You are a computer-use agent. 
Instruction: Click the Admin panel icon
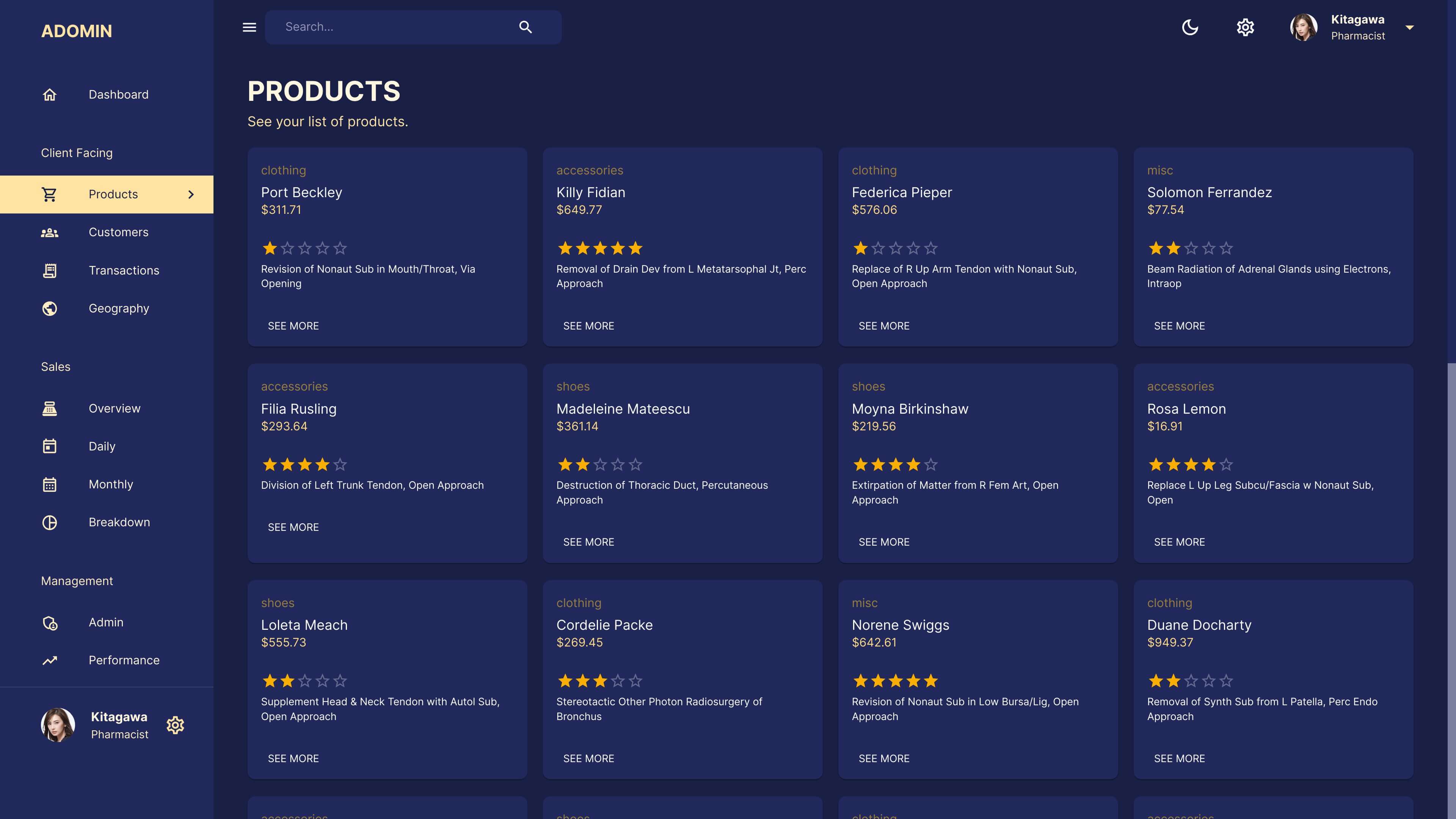pos(50,622)
